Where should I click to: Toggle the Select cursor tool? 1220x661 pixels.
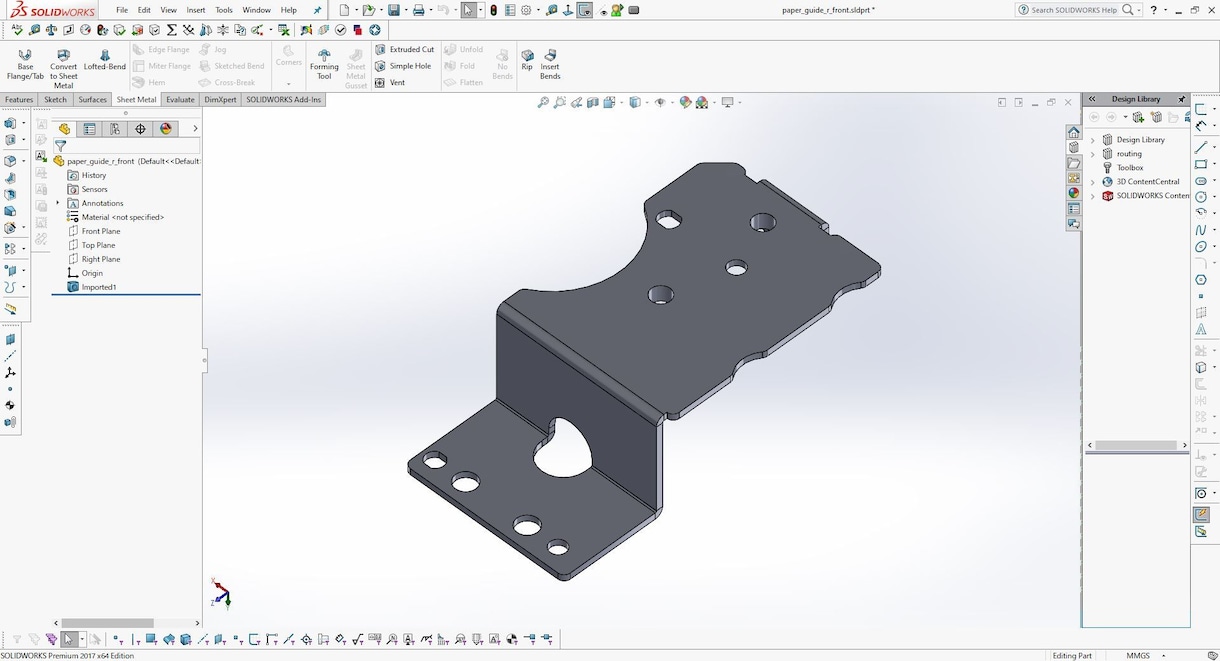click(469, 10)
